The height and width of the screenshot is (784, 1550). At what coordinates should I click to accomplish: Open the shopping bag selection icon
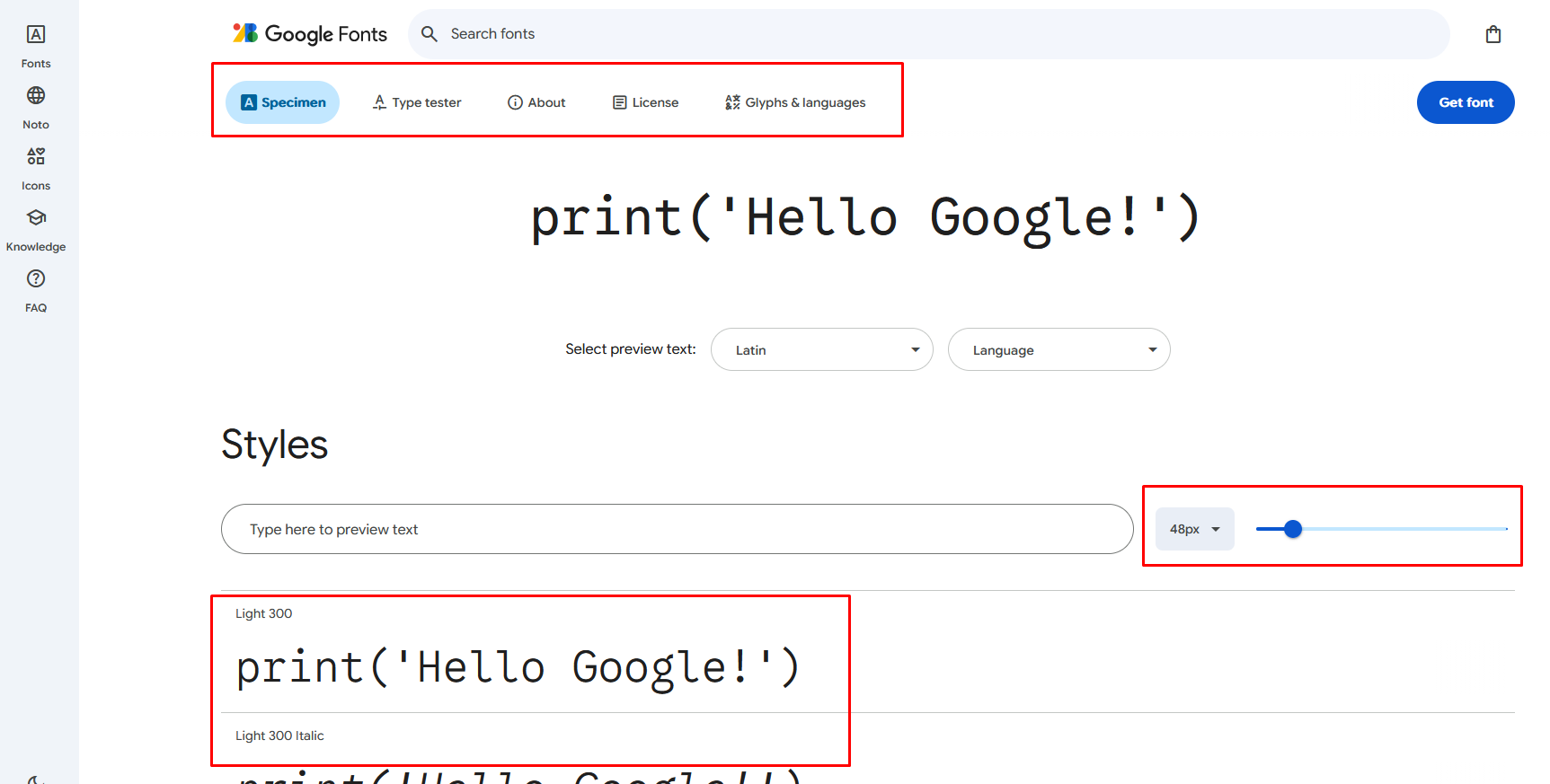(x=1492, y=34)
